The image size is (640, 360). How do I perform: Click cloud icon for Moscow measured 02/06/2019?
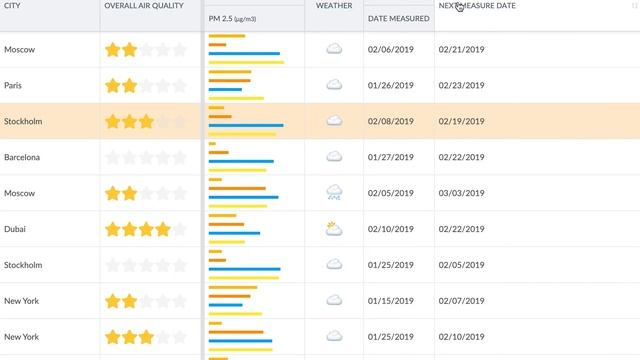334,49
